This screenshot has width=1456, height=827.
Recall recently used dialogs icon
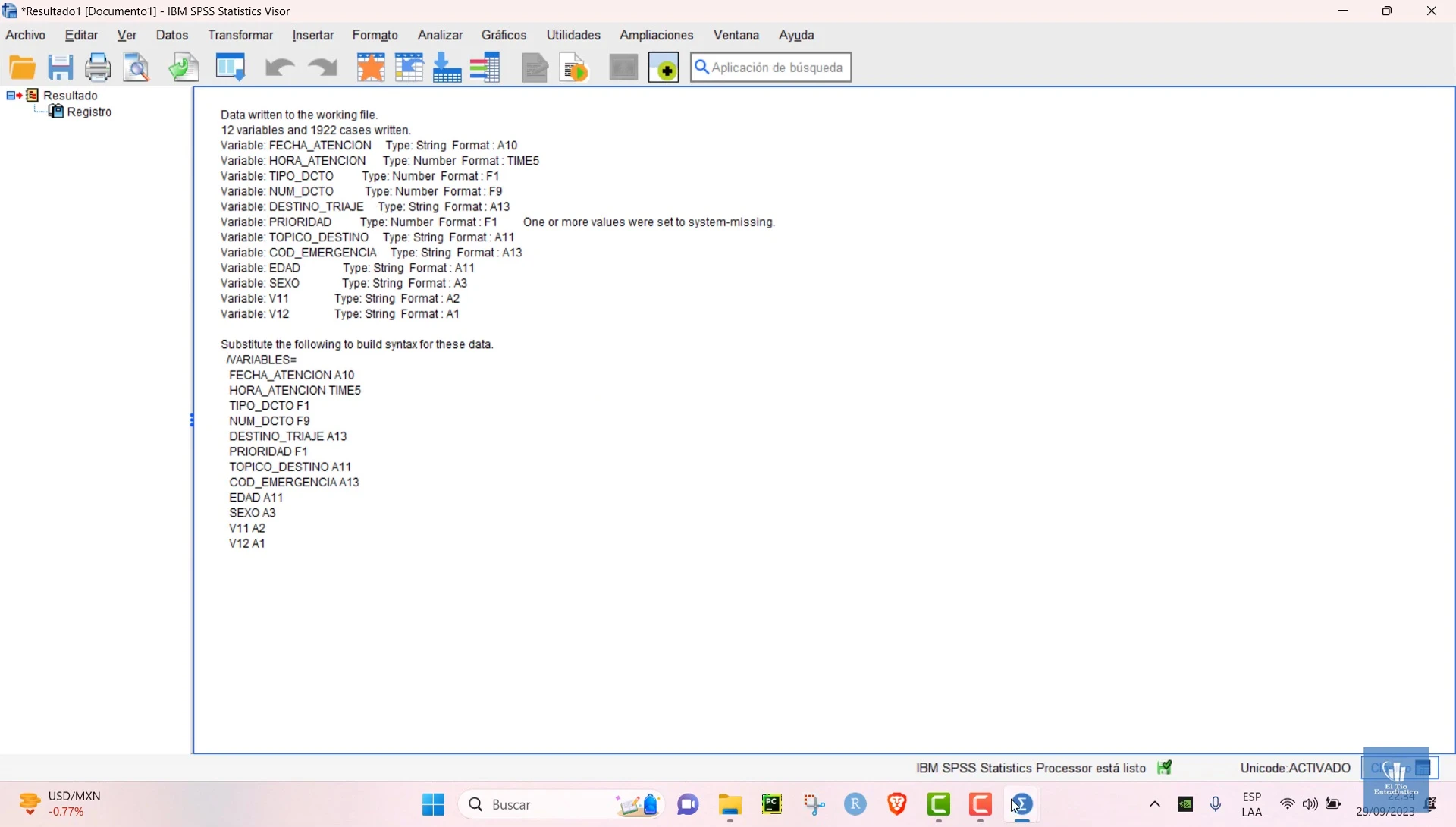pos(231,68)
